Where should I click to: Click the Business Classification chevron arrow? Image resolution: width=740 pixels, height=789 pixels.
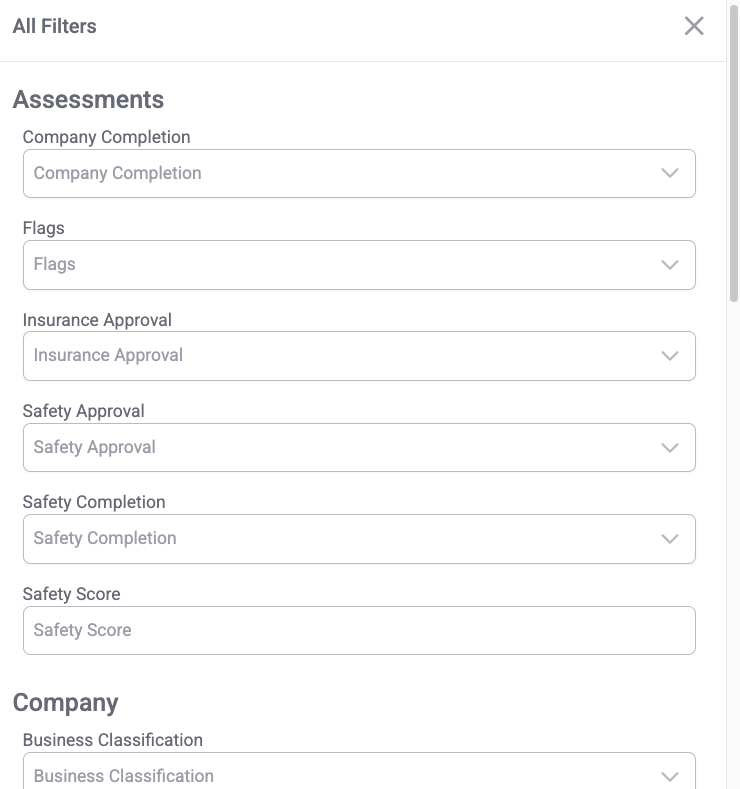tap(670, 776)
